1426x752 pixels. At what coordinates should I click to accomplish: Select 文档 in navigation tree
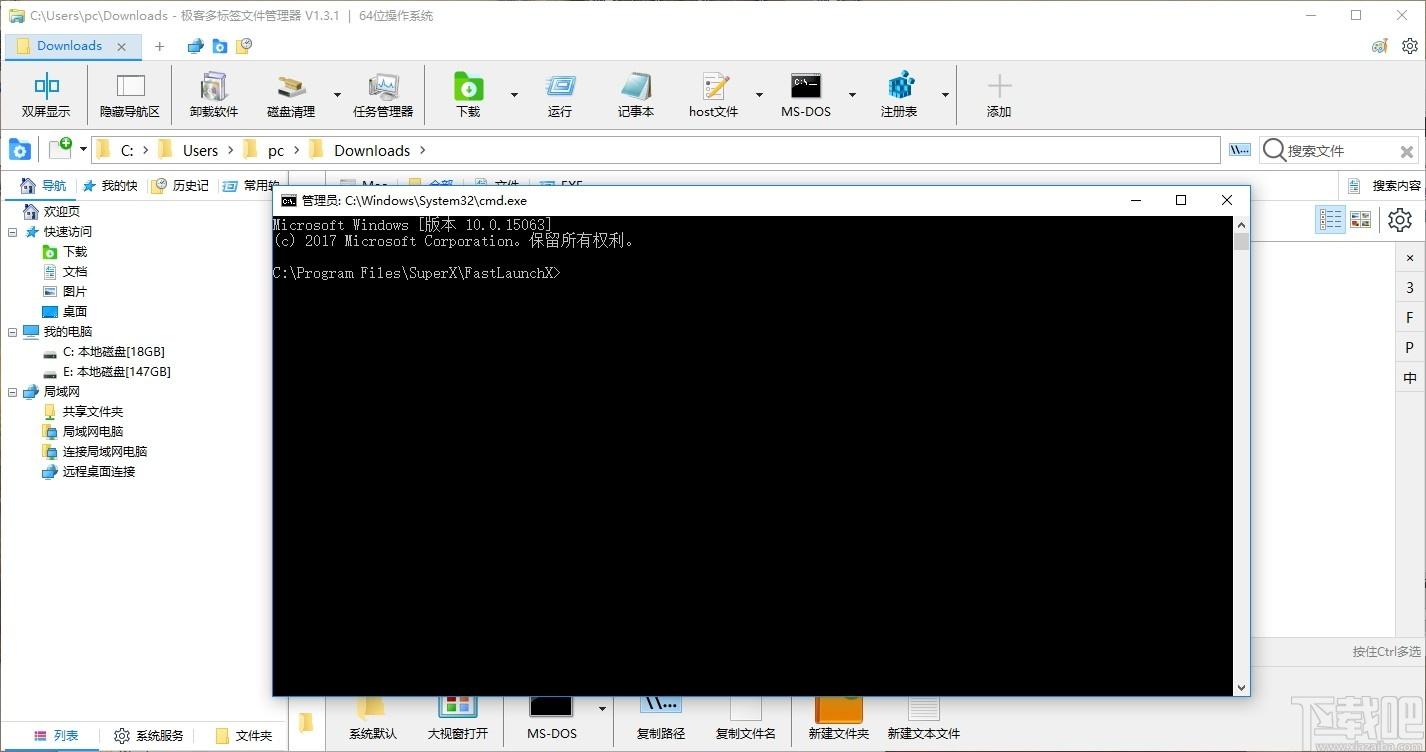pyautogui.click(x=75, y=271)
